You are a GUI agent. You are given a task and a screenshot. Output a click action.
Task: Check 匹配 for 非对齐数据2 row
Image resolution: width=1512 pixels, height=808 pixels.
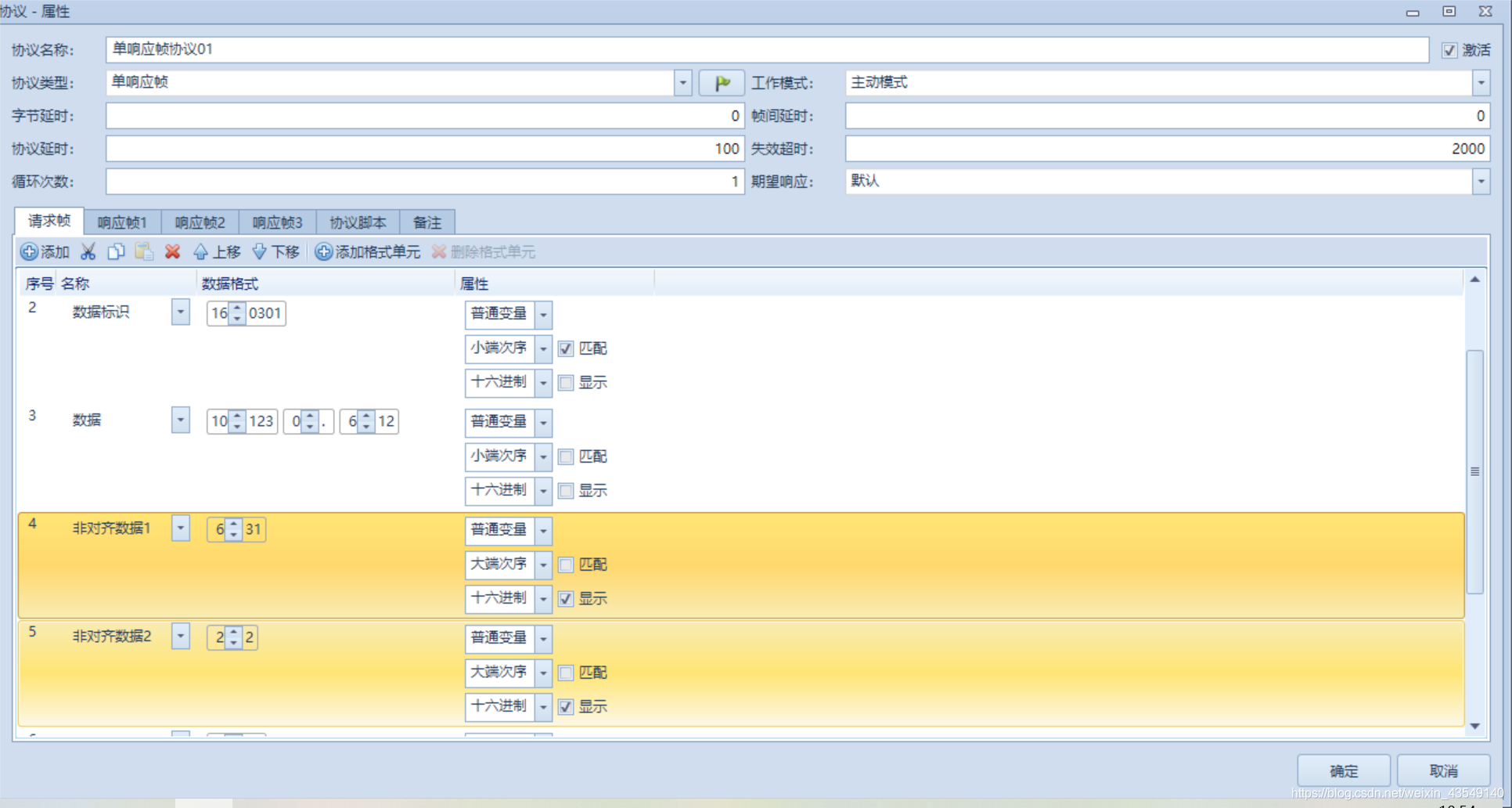[x=566, y=673]
